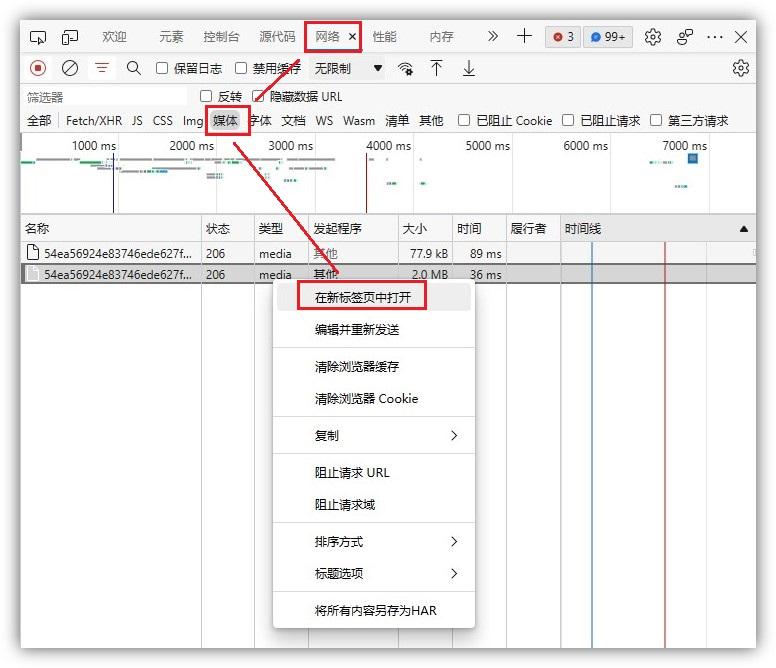Viewport: 776px width, 668px height.
Task: Toggle the filter funnel icon
Action: coord(102,68)
